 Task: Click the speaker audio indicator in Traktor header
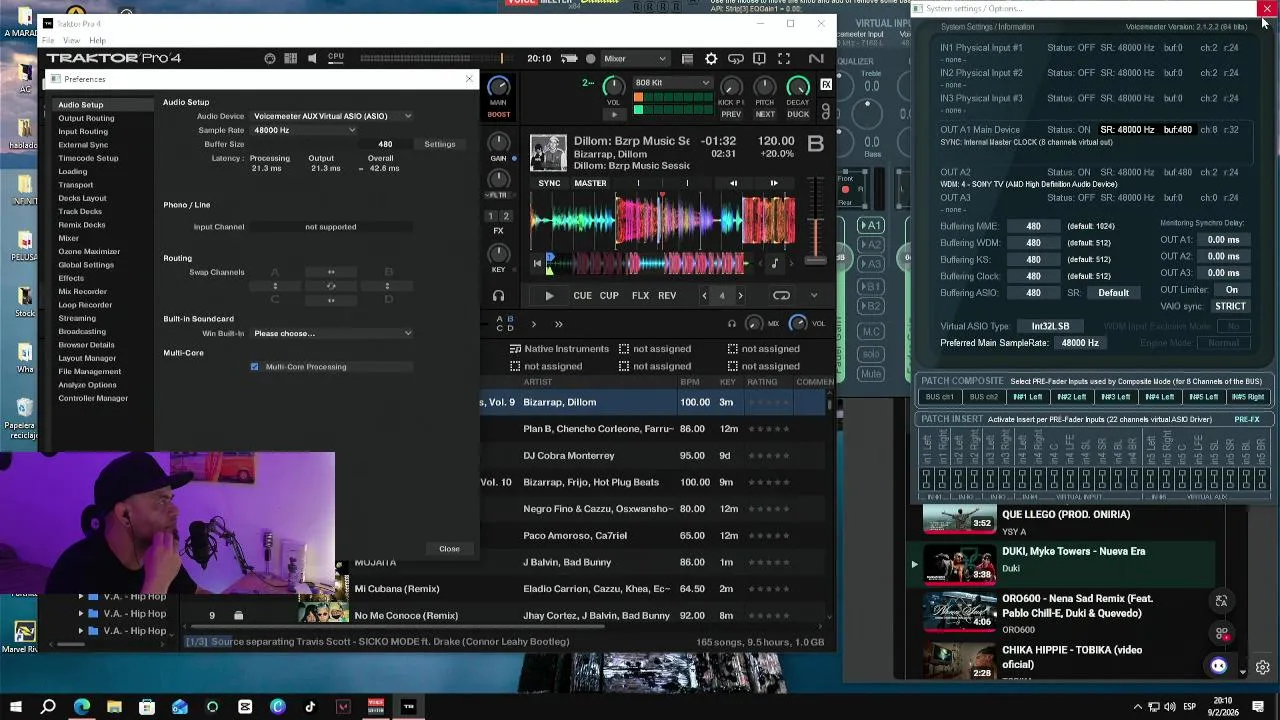(312, 59)
